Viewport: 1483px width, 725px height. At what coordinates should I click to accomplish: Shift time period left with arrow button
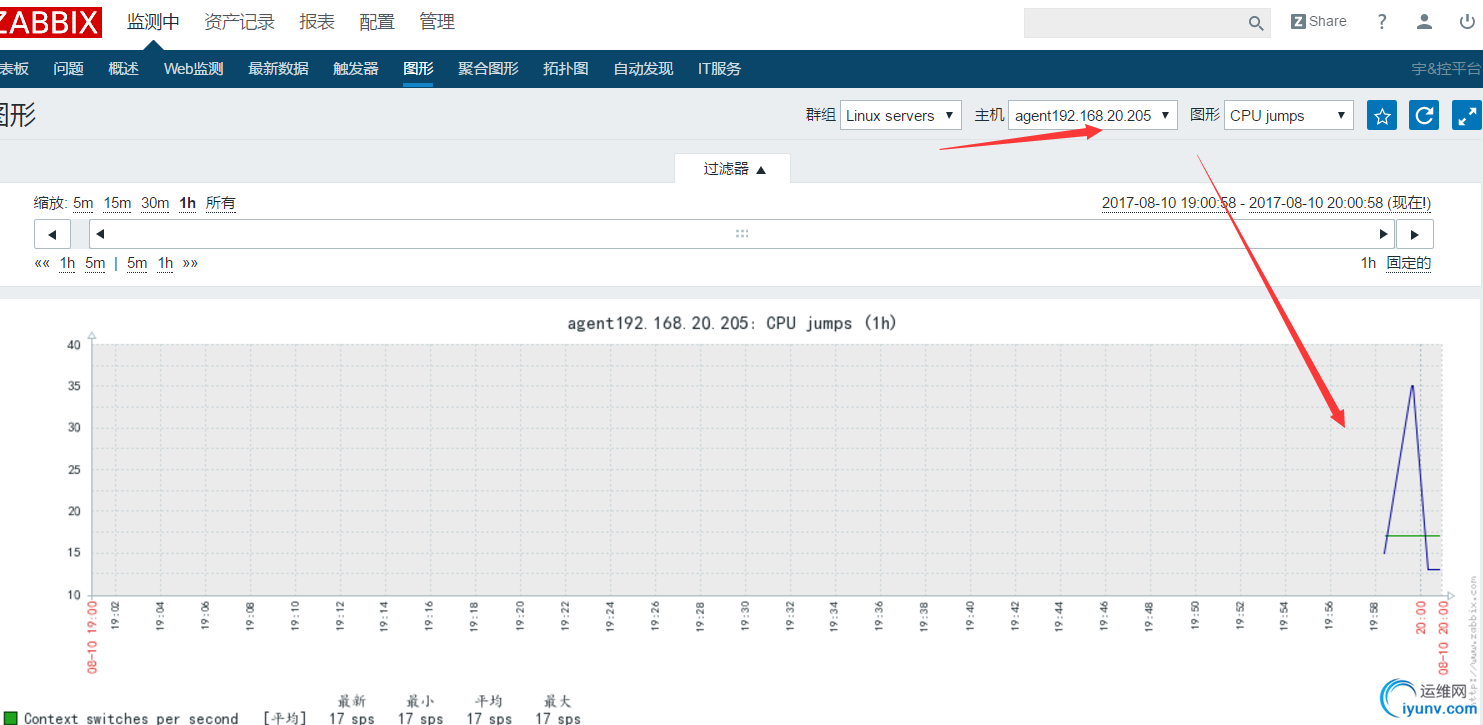52,234
